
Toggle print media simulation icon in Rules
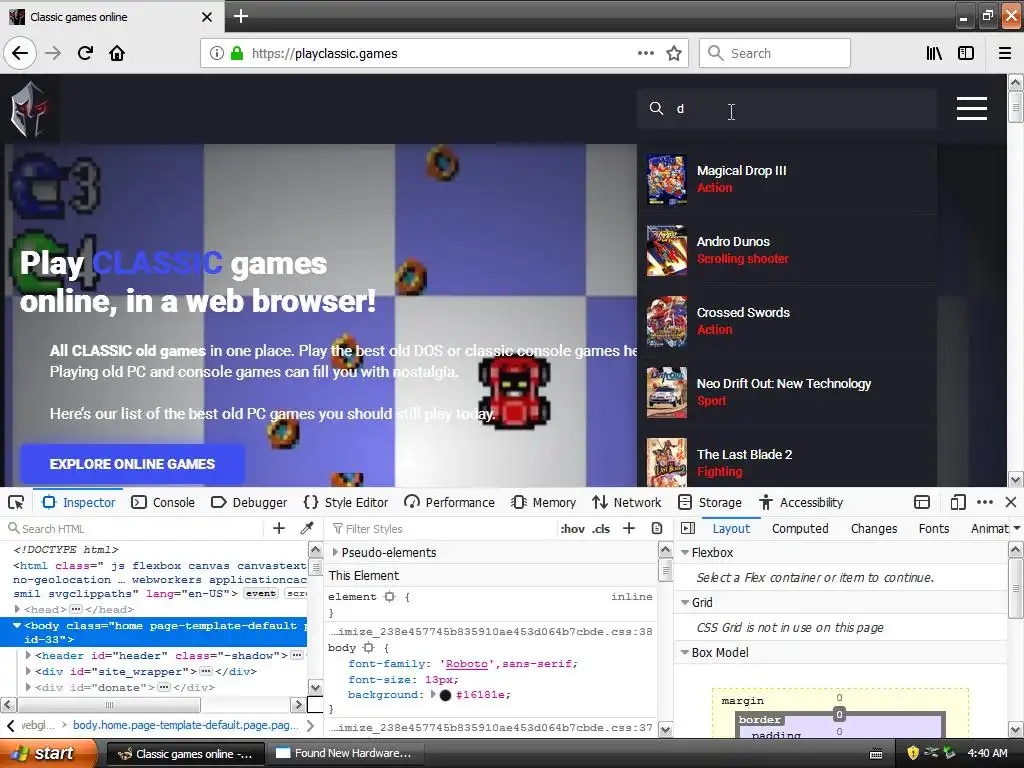pyautogui.click(x=657, y=528)
